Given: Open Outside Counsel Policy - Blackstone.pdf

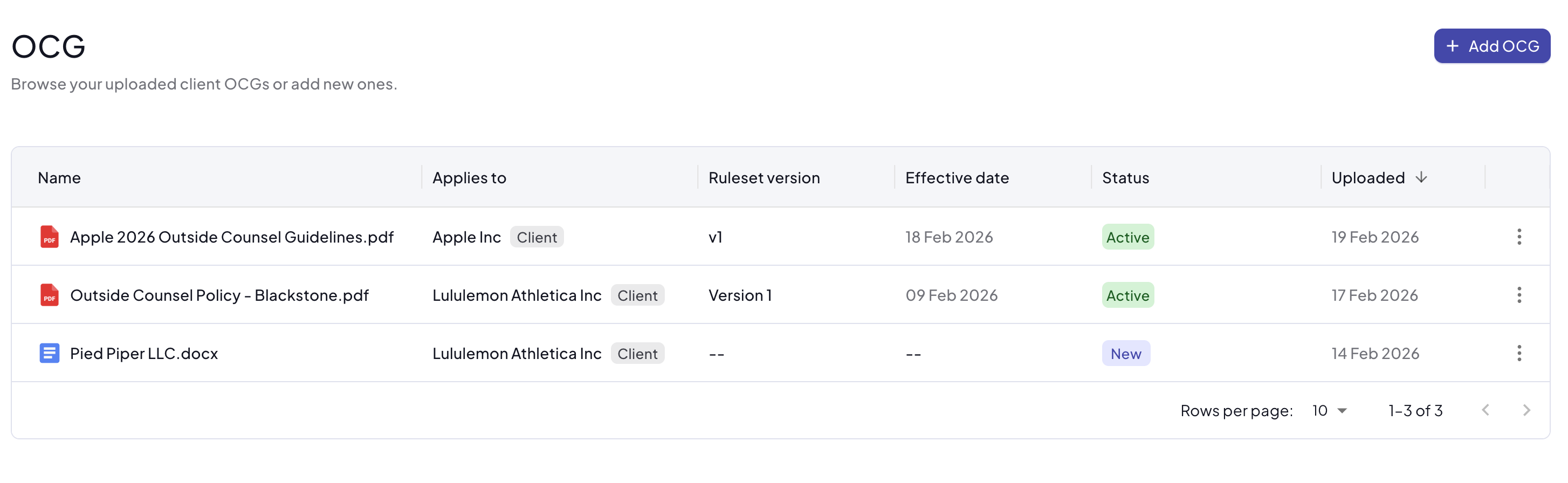Looking at the screenshot, I should [x=219, y=295].
